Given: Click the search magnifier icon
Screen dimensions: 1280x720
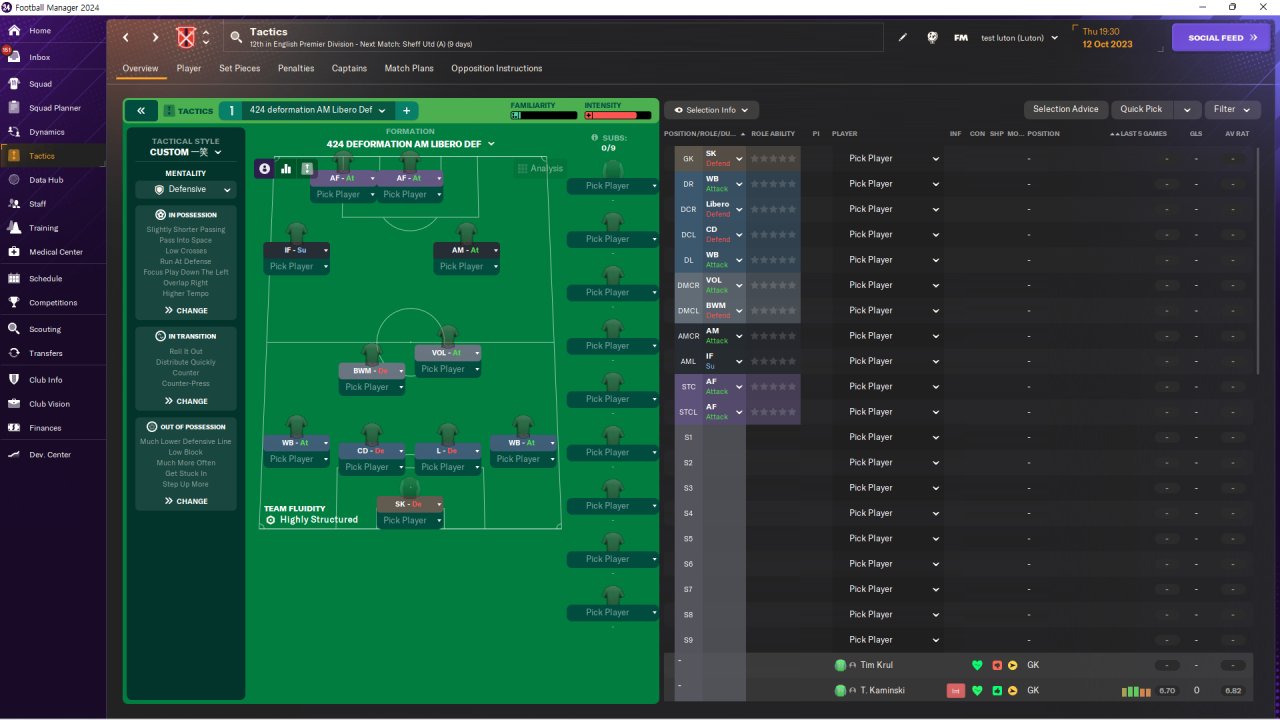Looking at the screenshot, I should pyautogui.click(x=236, y=37).
